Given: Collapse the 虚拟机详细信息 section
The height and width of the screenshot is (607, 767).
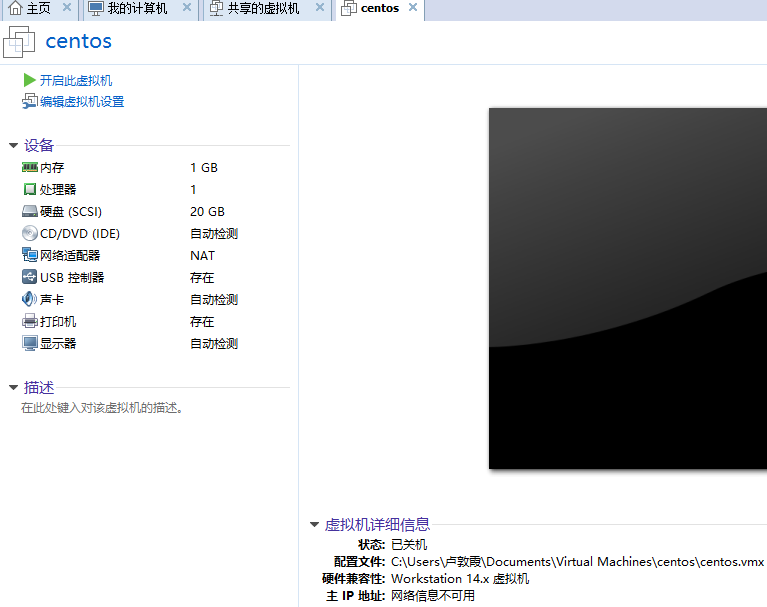Looking at the screenshot, I should [315, 524].
